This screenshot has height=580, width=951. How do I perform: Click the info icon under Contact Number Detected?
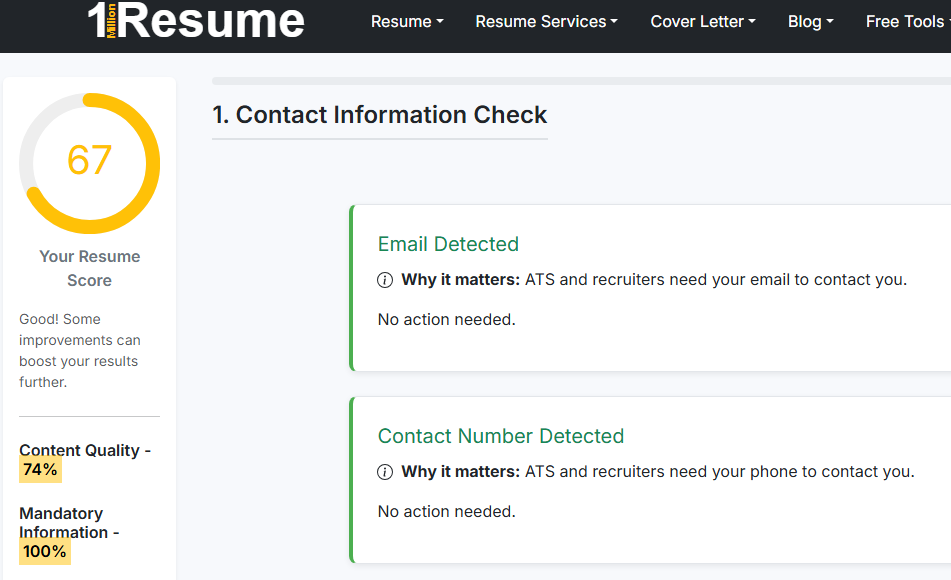[385, 472]
